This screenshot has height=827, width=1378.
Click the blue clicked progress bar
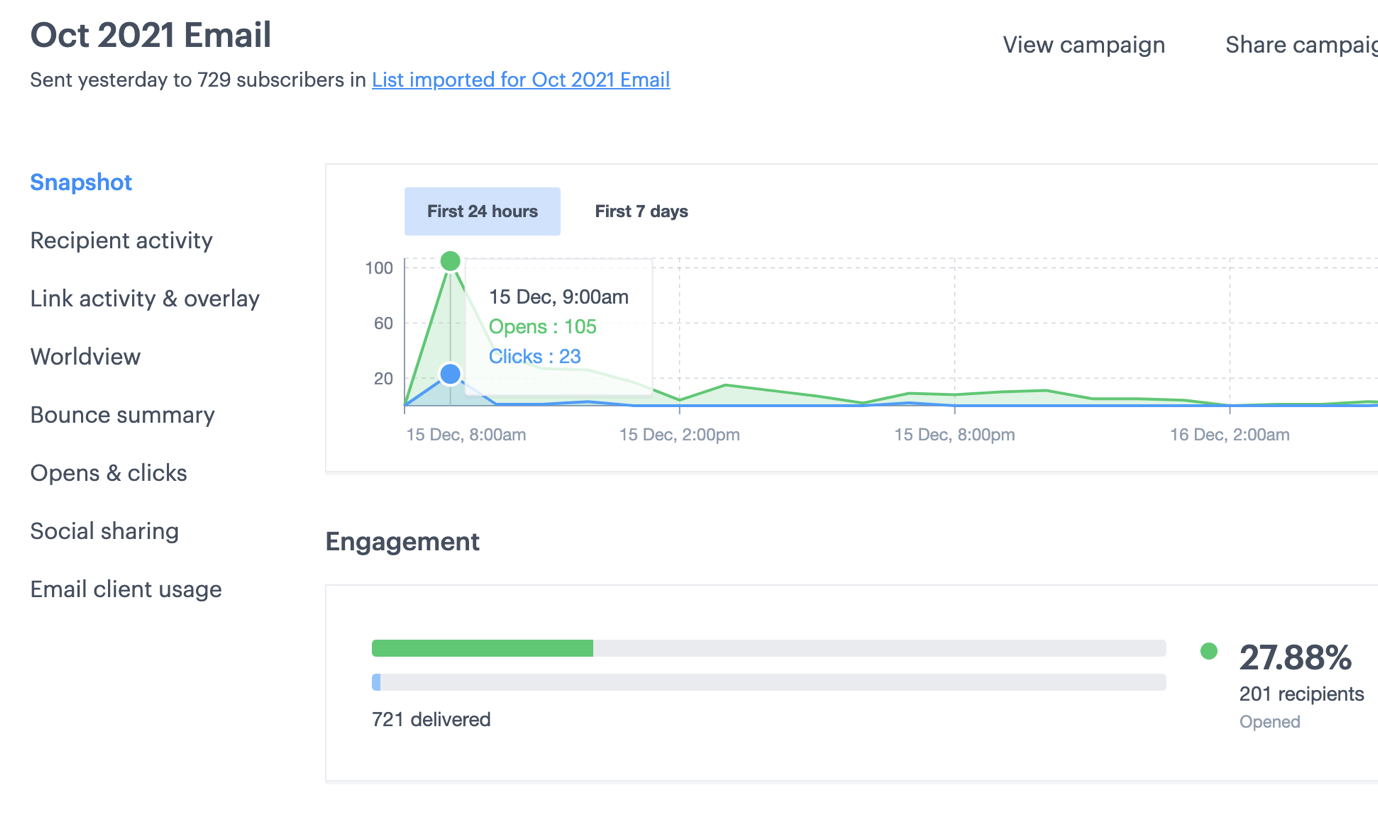point(376,682)
